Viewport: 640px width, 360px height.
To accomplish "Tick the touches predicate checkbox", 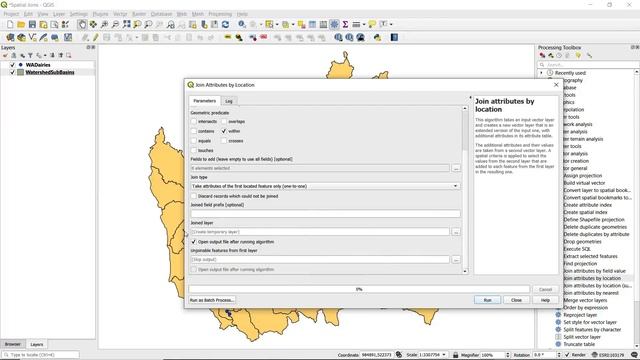I will 194,151.
